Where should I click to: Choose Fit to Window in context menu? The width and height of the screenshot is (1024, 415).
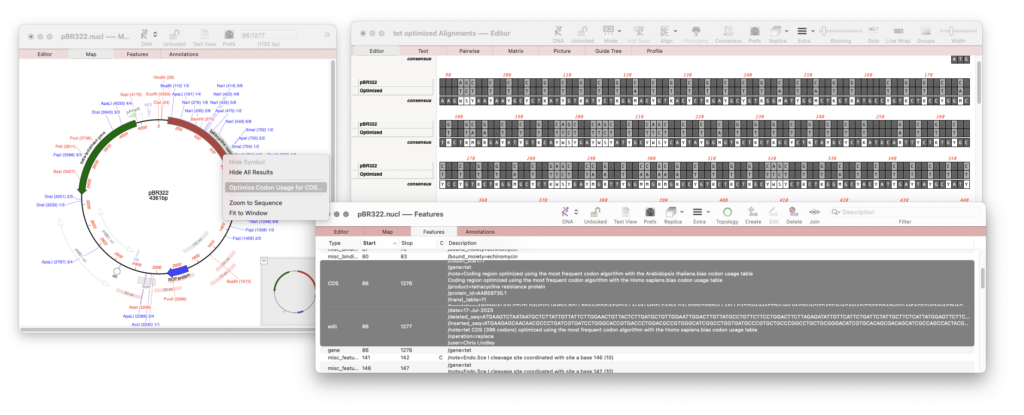coord(248,212)
